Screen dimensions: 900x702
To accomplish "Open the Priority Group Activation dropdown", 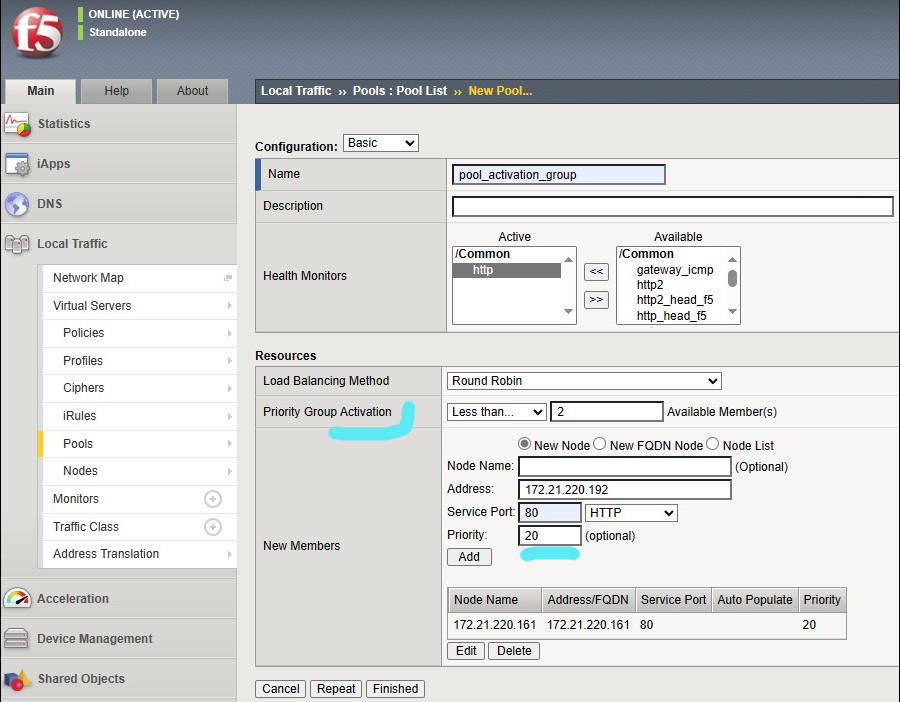I will pyautogui.click(x=496, y=412).
